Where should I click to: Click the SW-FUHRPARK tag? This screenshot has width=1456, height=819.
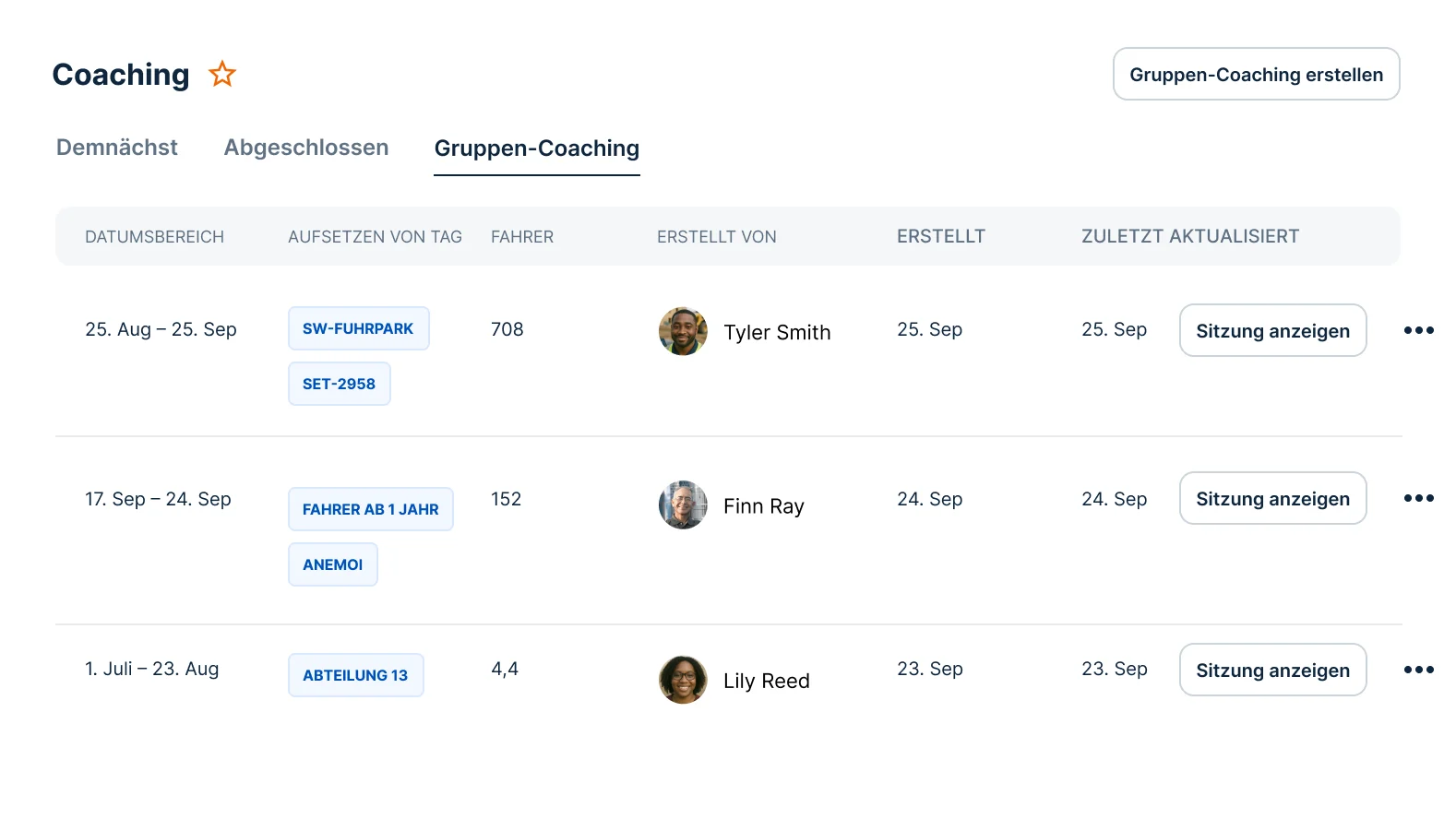pos(358,328)
